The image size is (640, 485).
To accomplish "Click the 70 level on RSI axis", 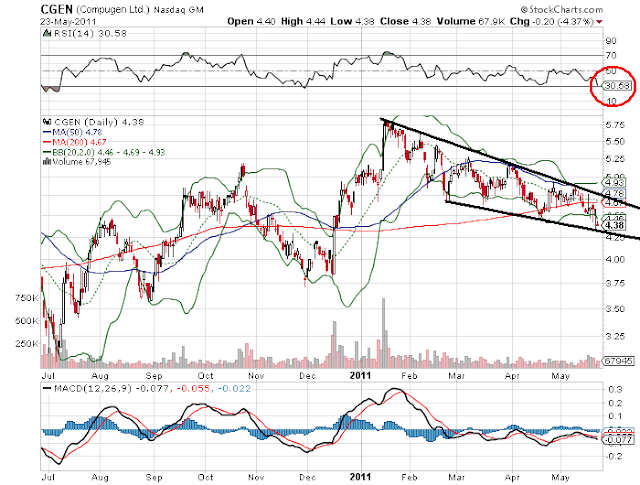I will pyautogui.click(x=611, y=55).
